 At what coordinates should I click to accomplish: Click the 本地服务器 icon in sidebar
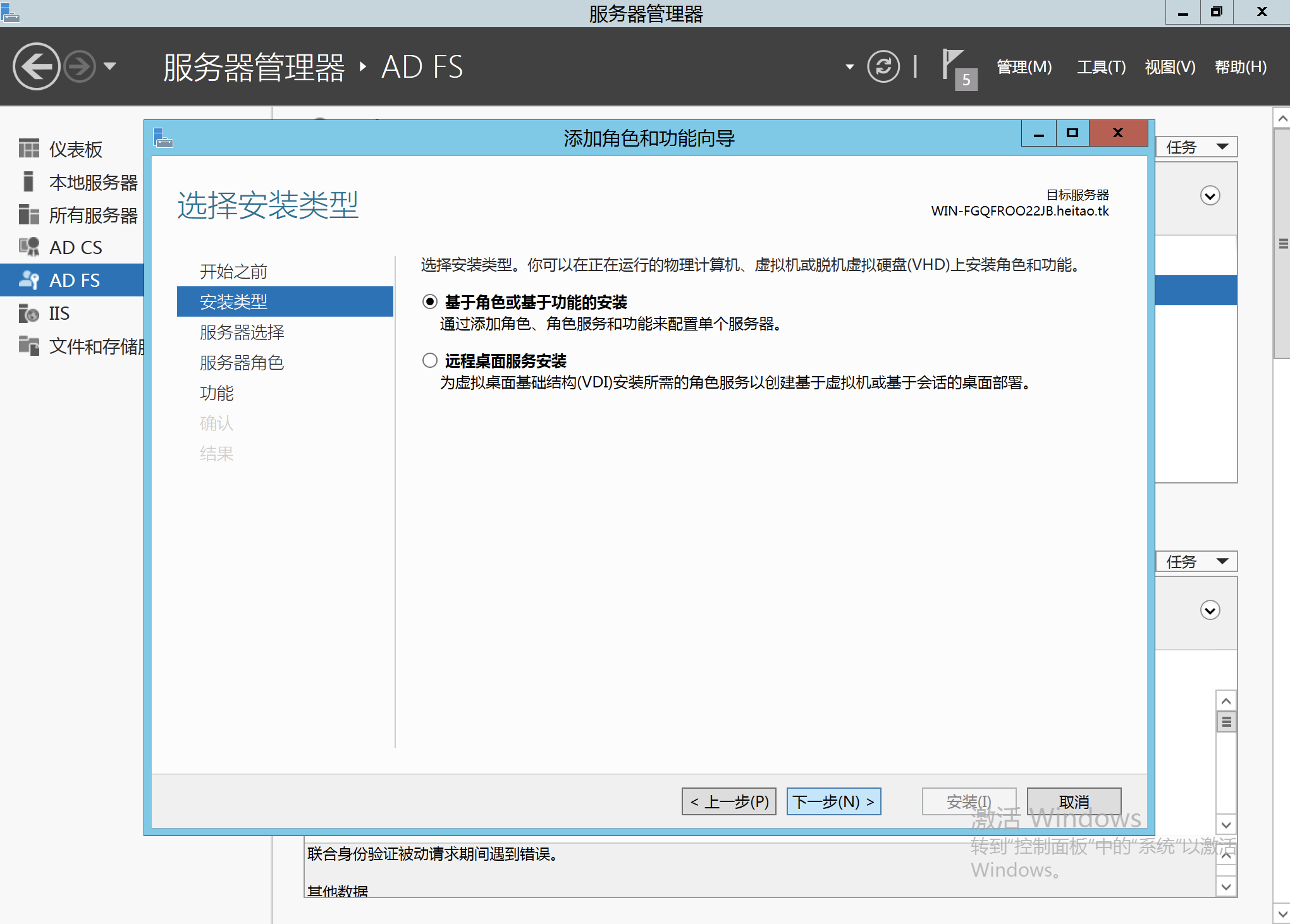click(x=28, y=181)
